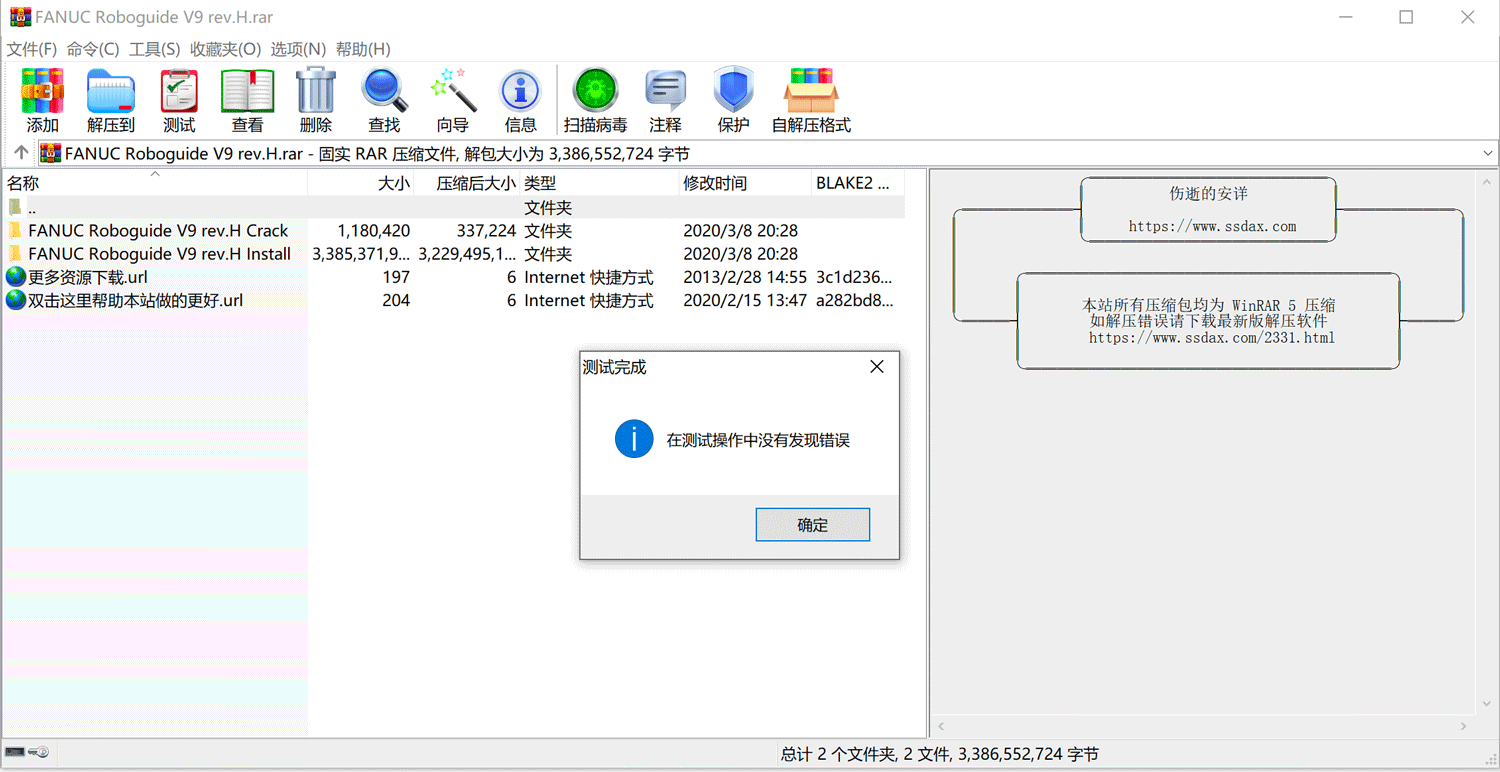Click comment pane horizontal scroll left arrow
Viewport: 1500px width, 772px height.
click(x=941, y=726)
